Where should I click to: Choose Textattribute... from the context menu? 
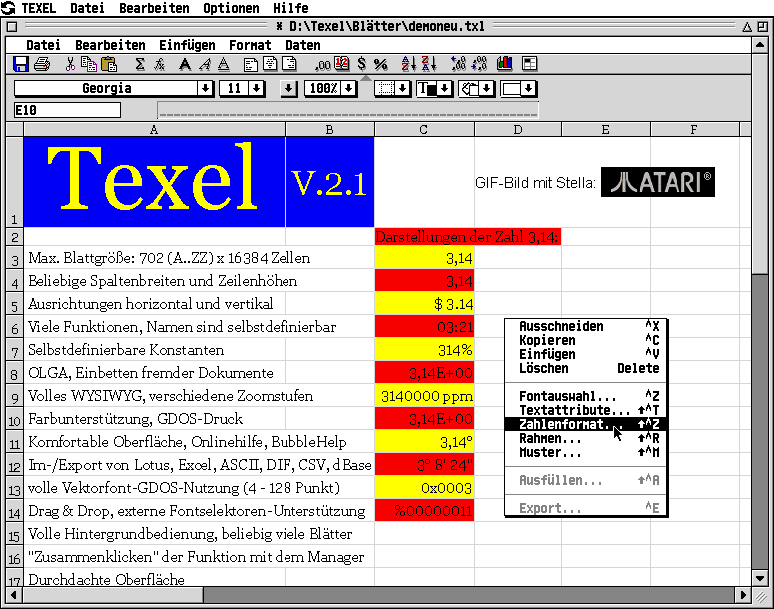click(x=586, y=410)
